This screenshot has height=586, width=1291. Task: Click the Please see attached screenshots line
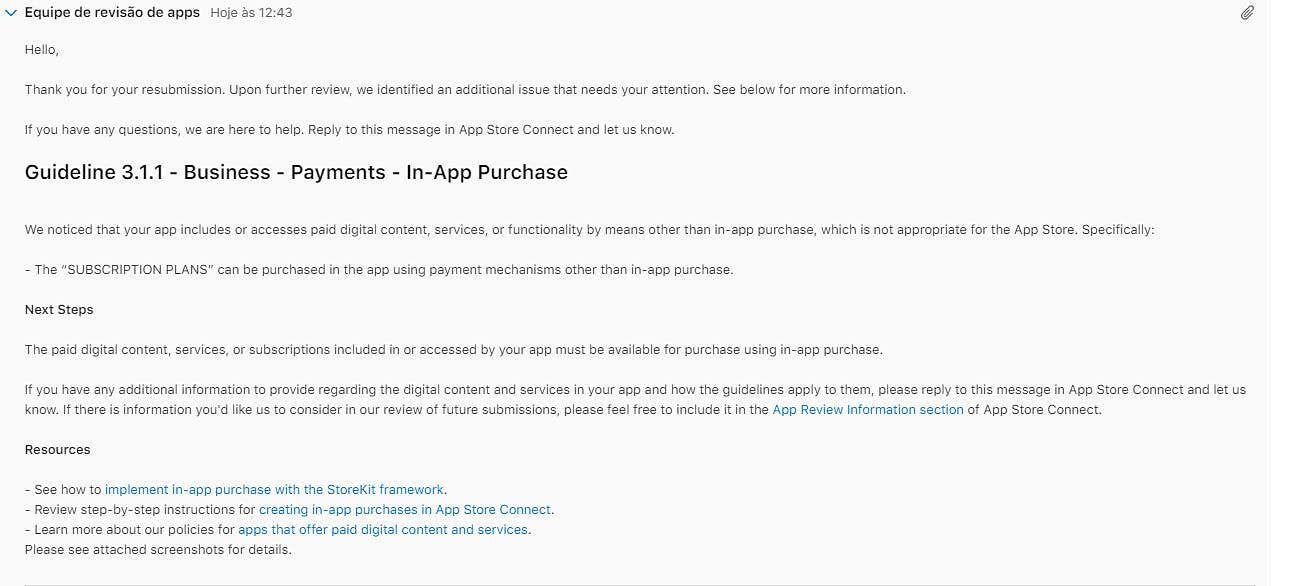coord(158,549)
